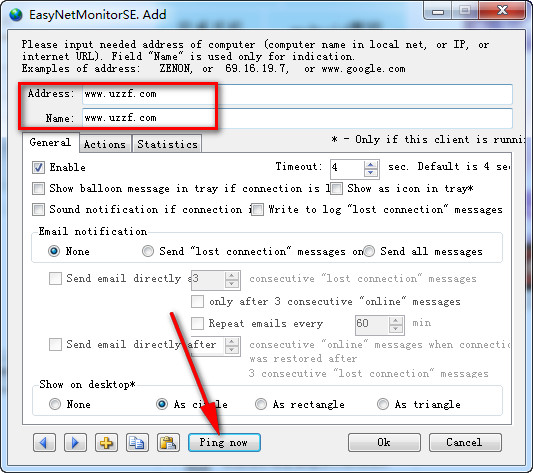Click the Repeat emails 60 min field
The width and height of the screenshot is (533, 473).
[x=371, y=324]
